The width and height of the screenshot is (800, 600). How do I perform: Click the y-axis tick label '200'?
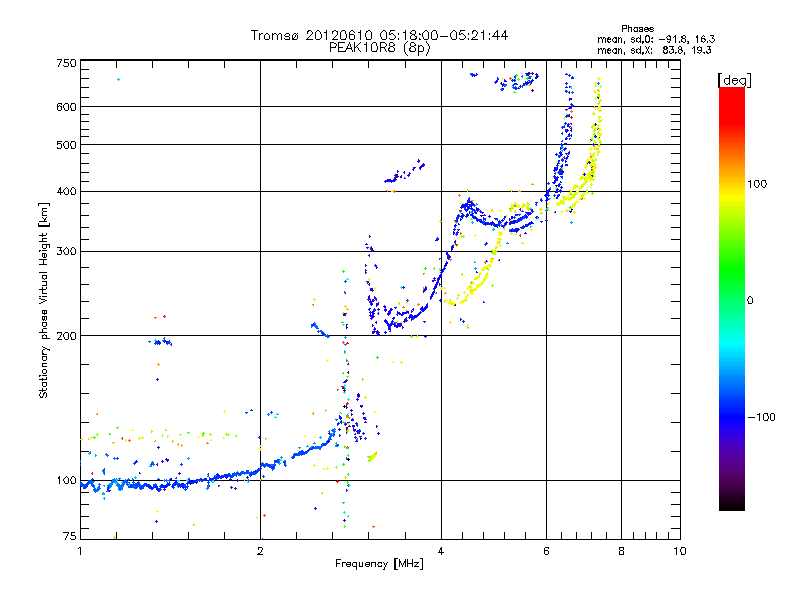tap(66, 336)
